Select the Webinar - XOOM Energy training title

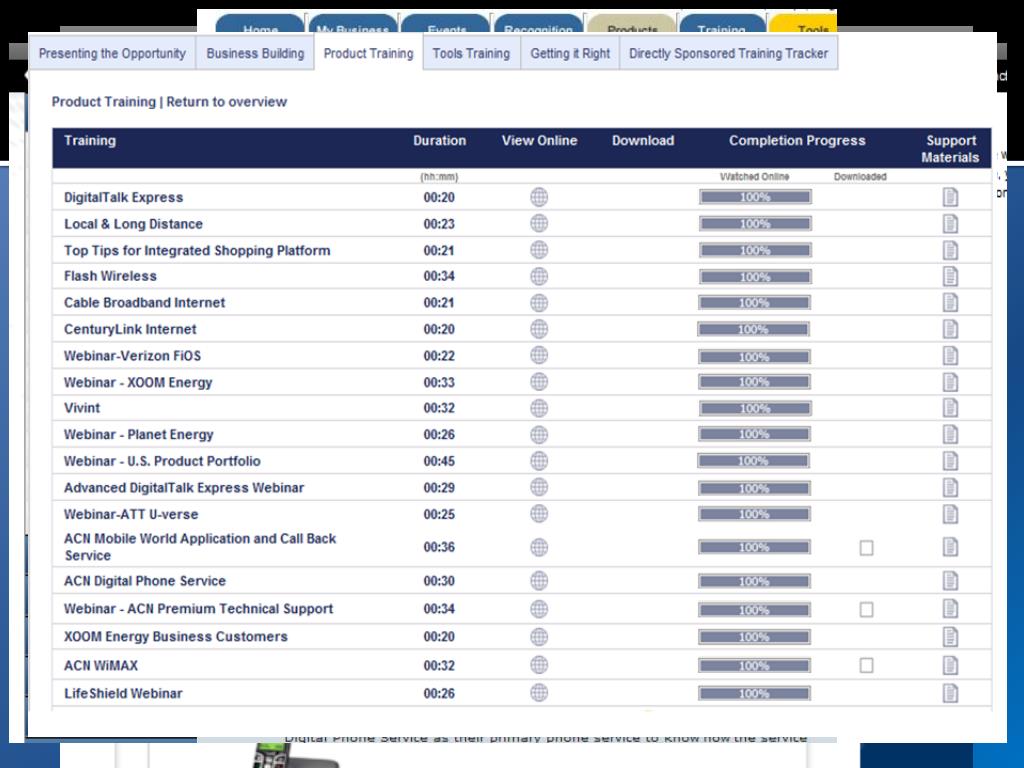tap(138, 382)
